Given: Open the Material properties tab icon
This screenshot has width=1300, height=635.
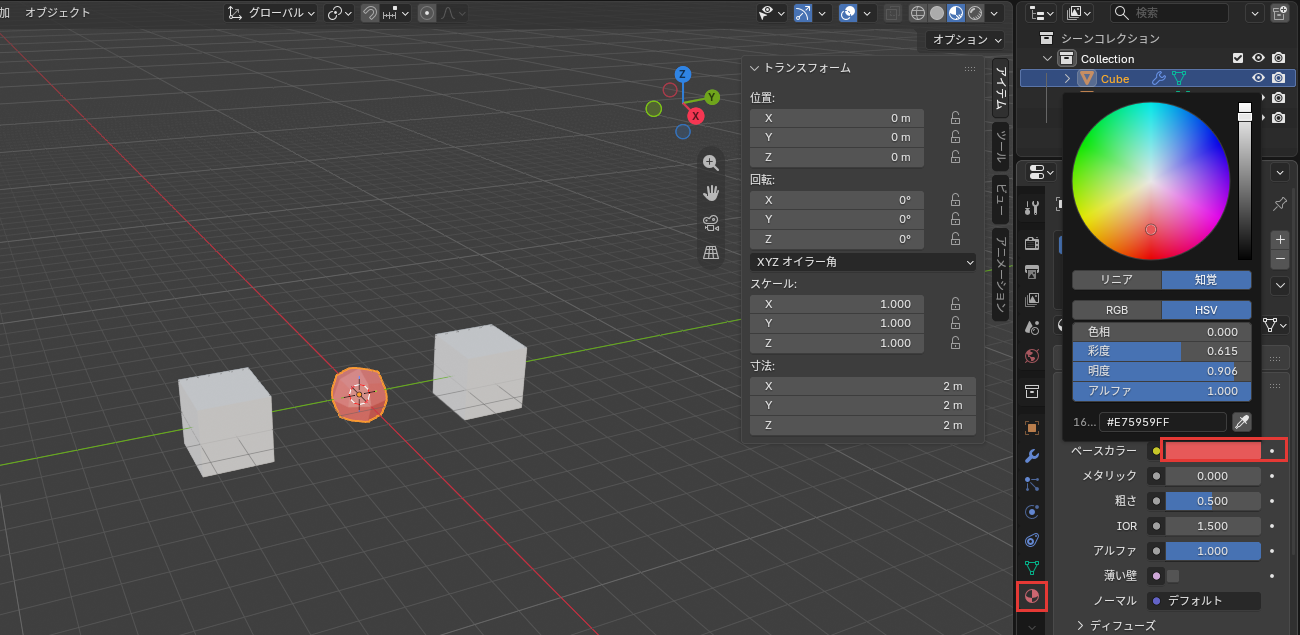Looking at the screenshot, I should [x=1032, y=596].
